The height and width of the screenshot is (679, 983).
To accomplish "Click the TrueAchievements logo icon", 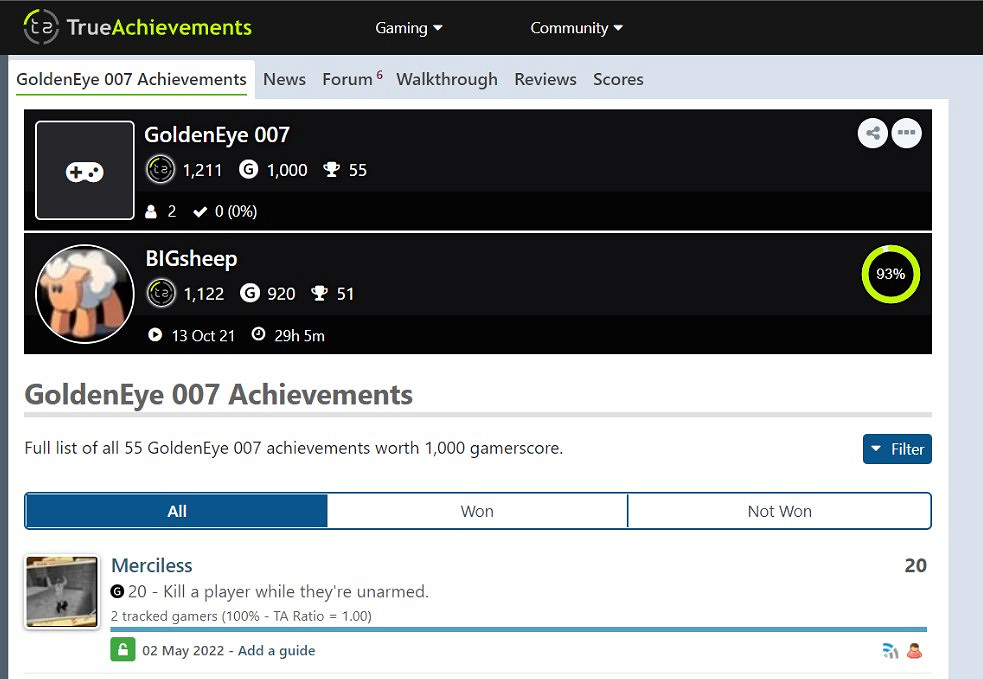I will [x=41, y=27].
